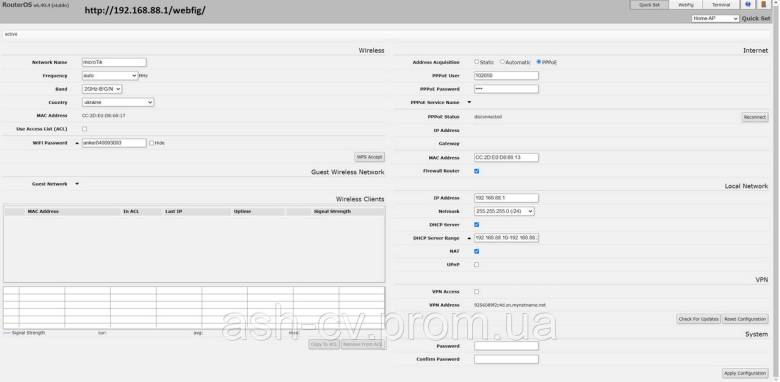The width and height of the screenshot is (780, 382).
Task: Click the Copy To ACL button
Action: (324, 344)
